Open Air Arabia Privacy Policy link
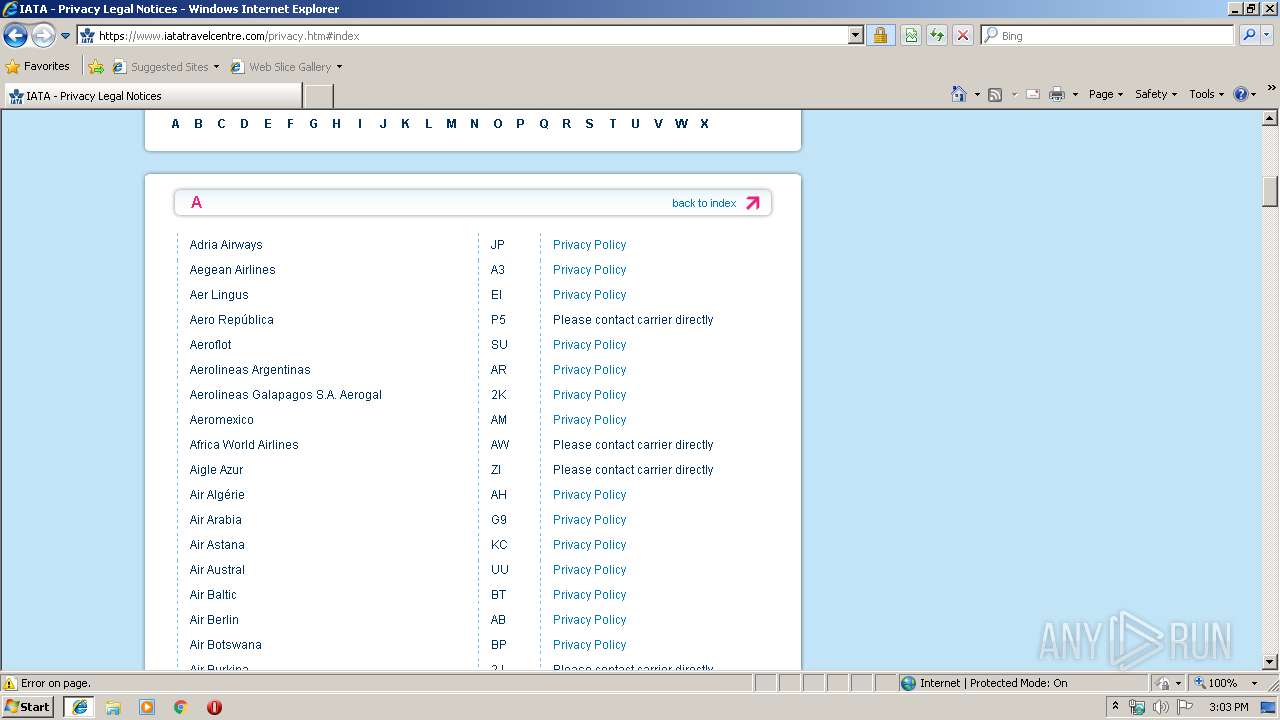The width and height of the screenshot is (1280, 720). [589, 520]
